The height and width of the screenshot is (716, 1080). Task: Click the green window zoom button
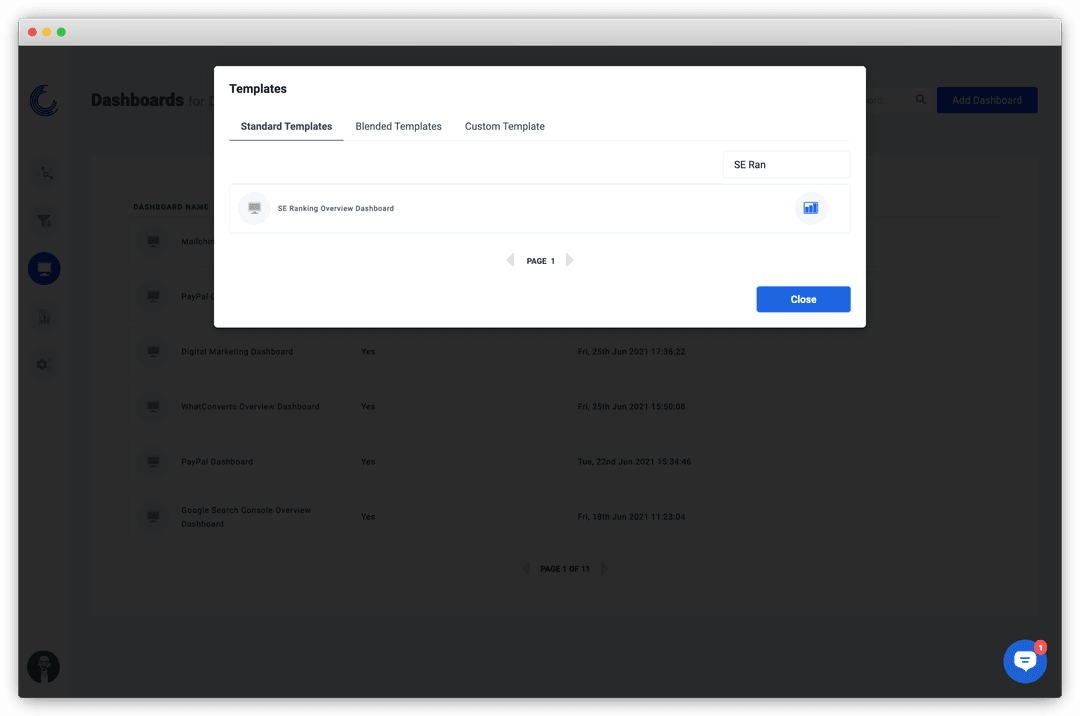pos(61,32)
